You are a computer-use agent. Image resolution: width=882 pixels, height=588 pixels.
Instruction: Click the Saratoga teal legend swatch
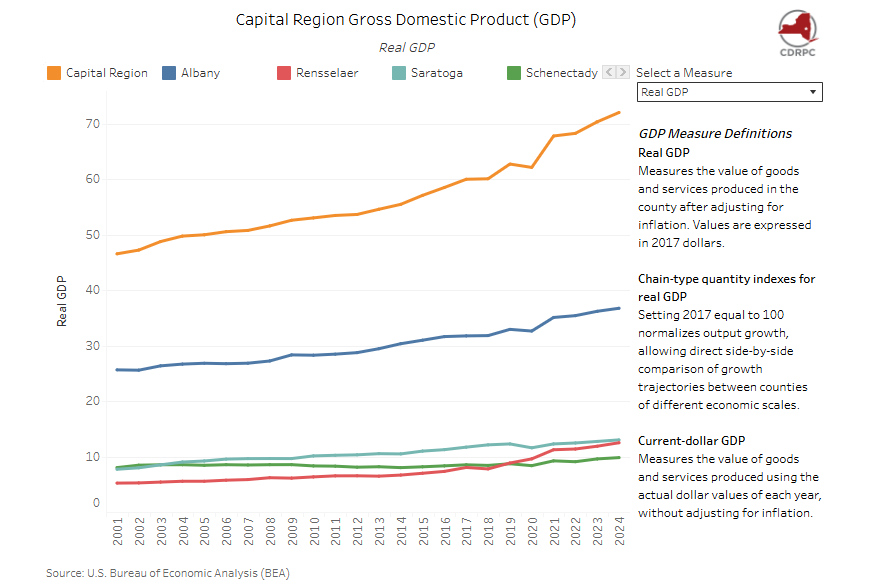(399, 73)
